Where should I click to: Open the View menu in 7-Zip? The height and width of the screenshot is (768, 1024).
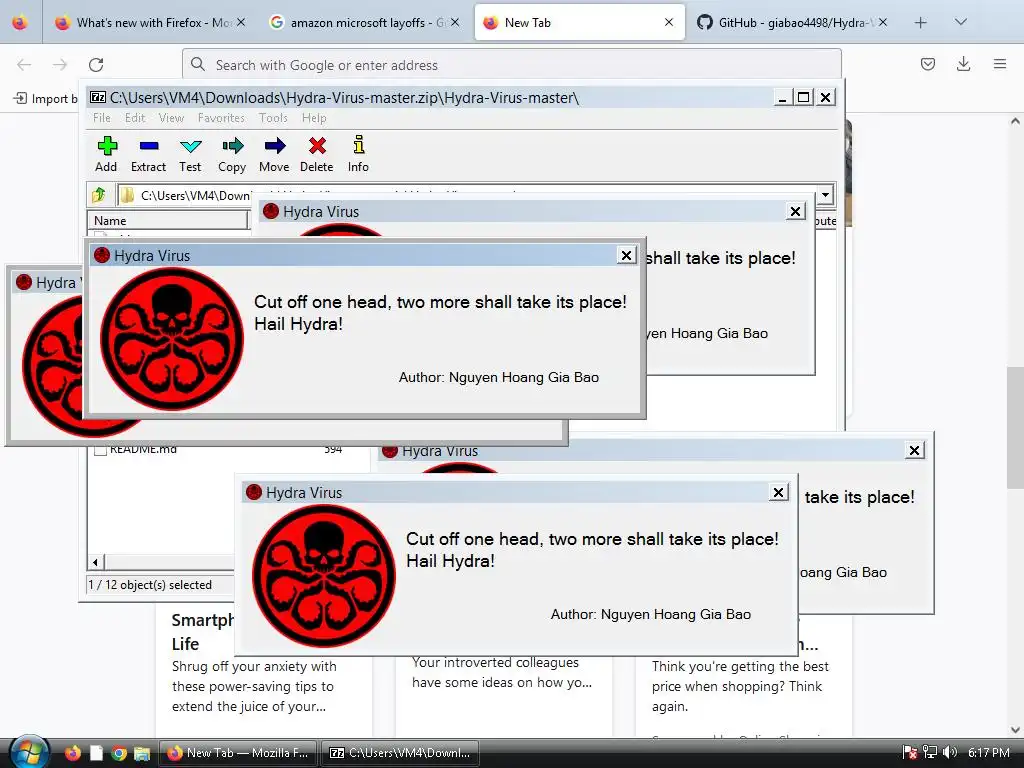pyautogui.click(x=171, y=118)
